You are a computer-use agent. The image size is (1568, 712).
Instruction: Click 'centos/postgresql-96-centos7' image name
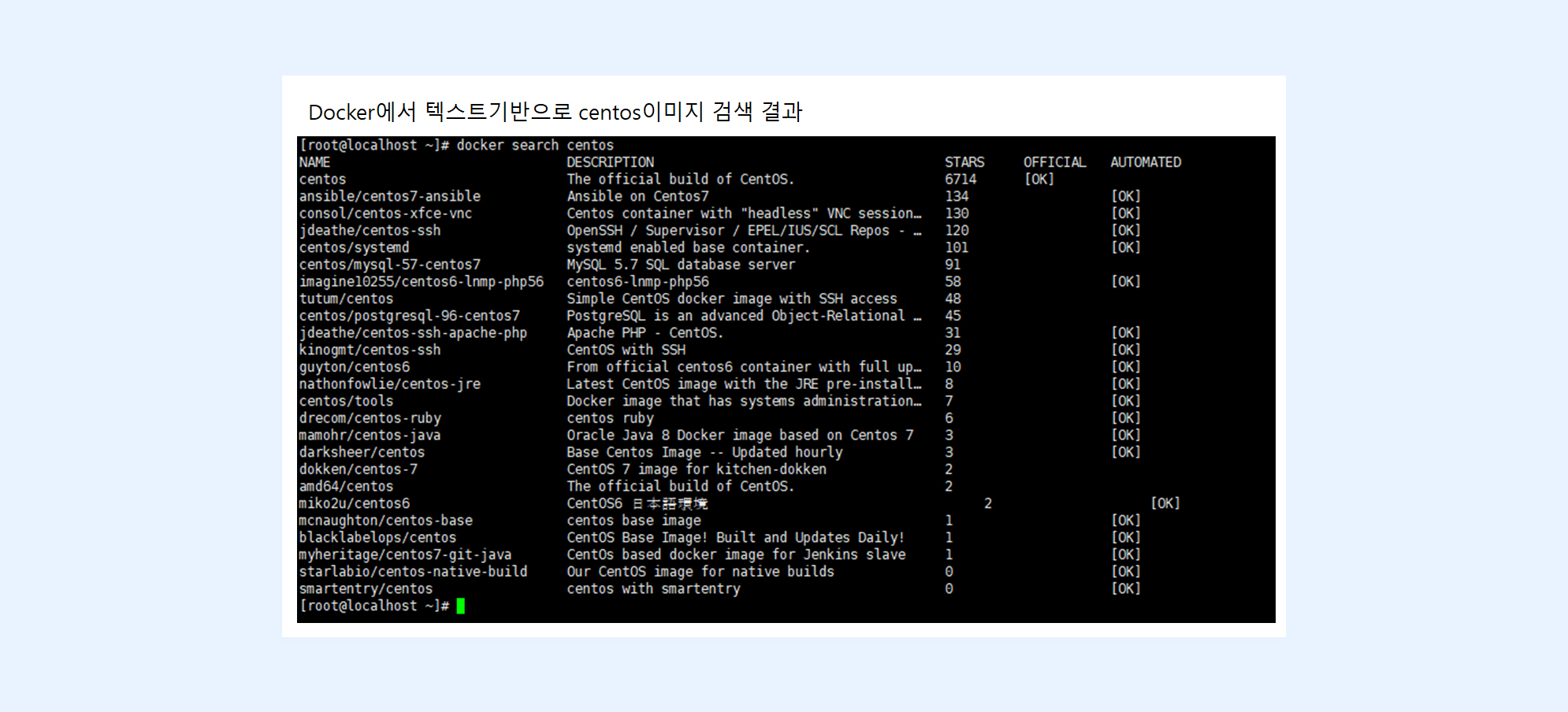409,316
